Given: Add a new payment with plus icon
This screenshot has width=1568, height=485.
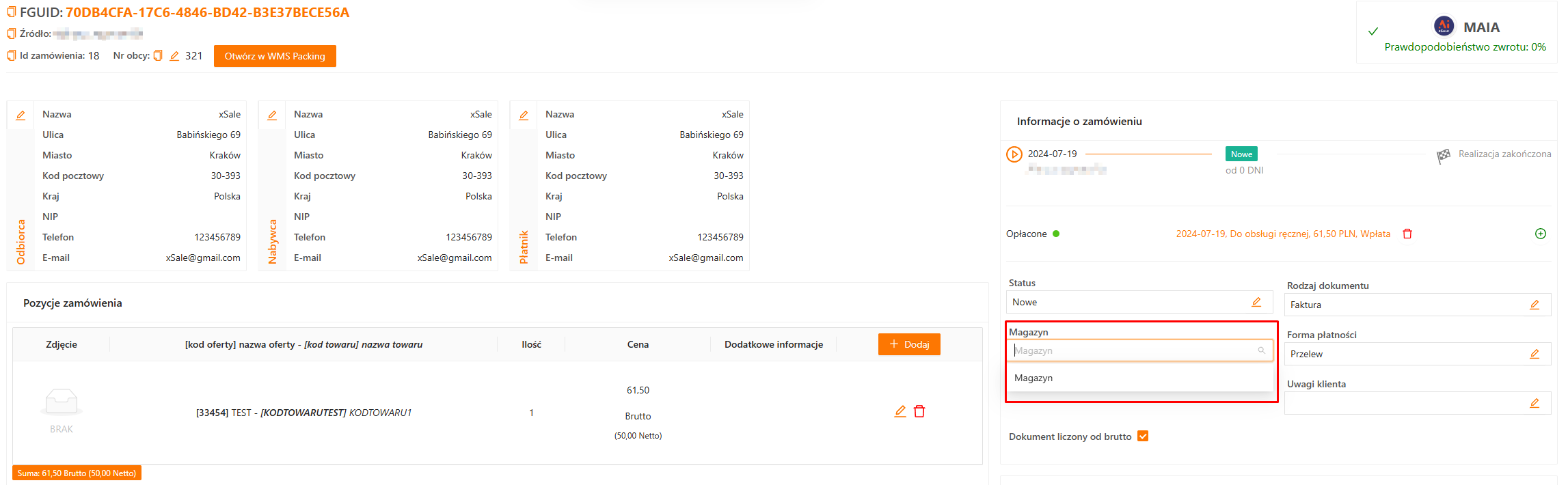Looking at the screenshot, I should [x=1541, y=234].
